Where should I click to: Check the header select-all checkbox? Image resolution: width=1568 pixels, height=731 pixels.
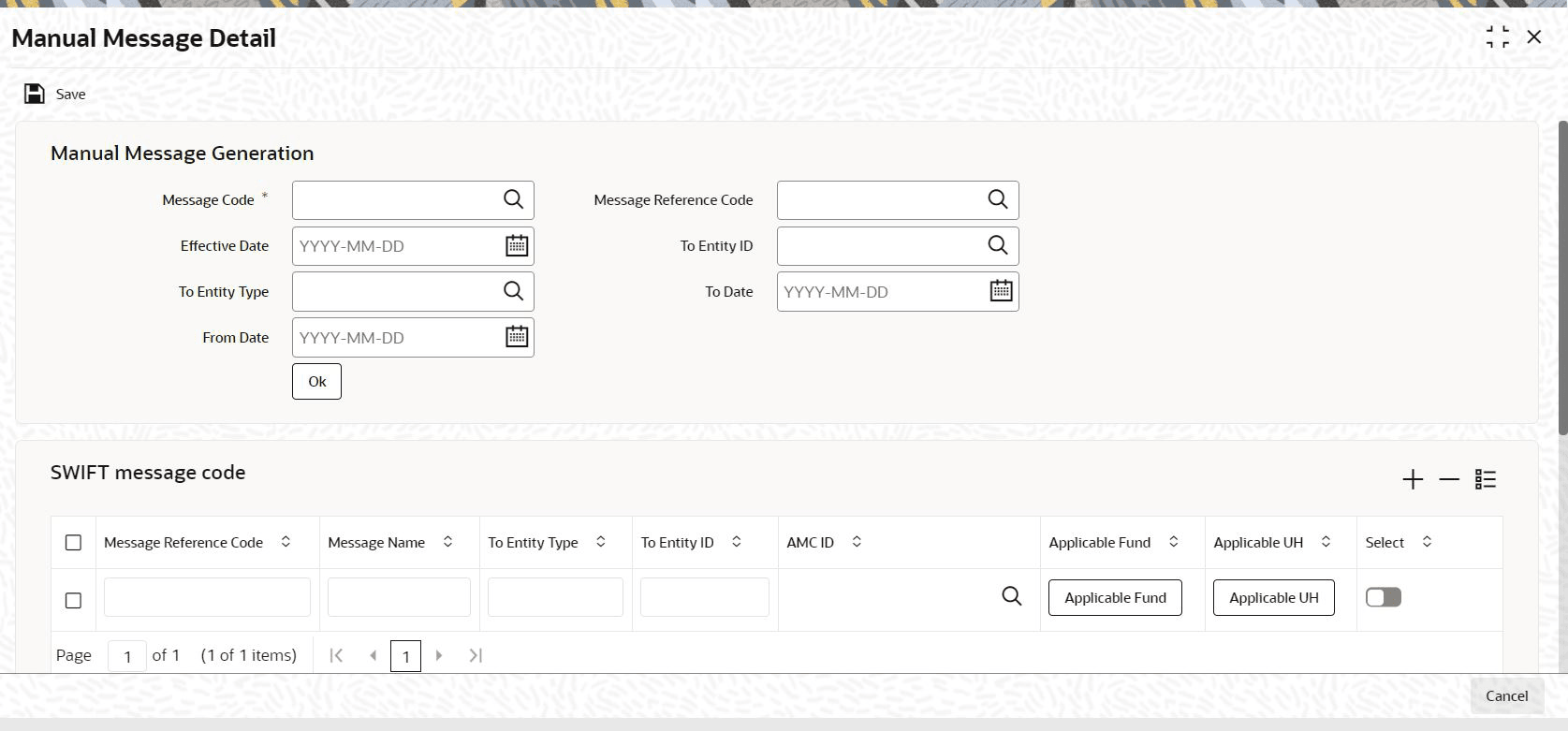click(73, 543)
